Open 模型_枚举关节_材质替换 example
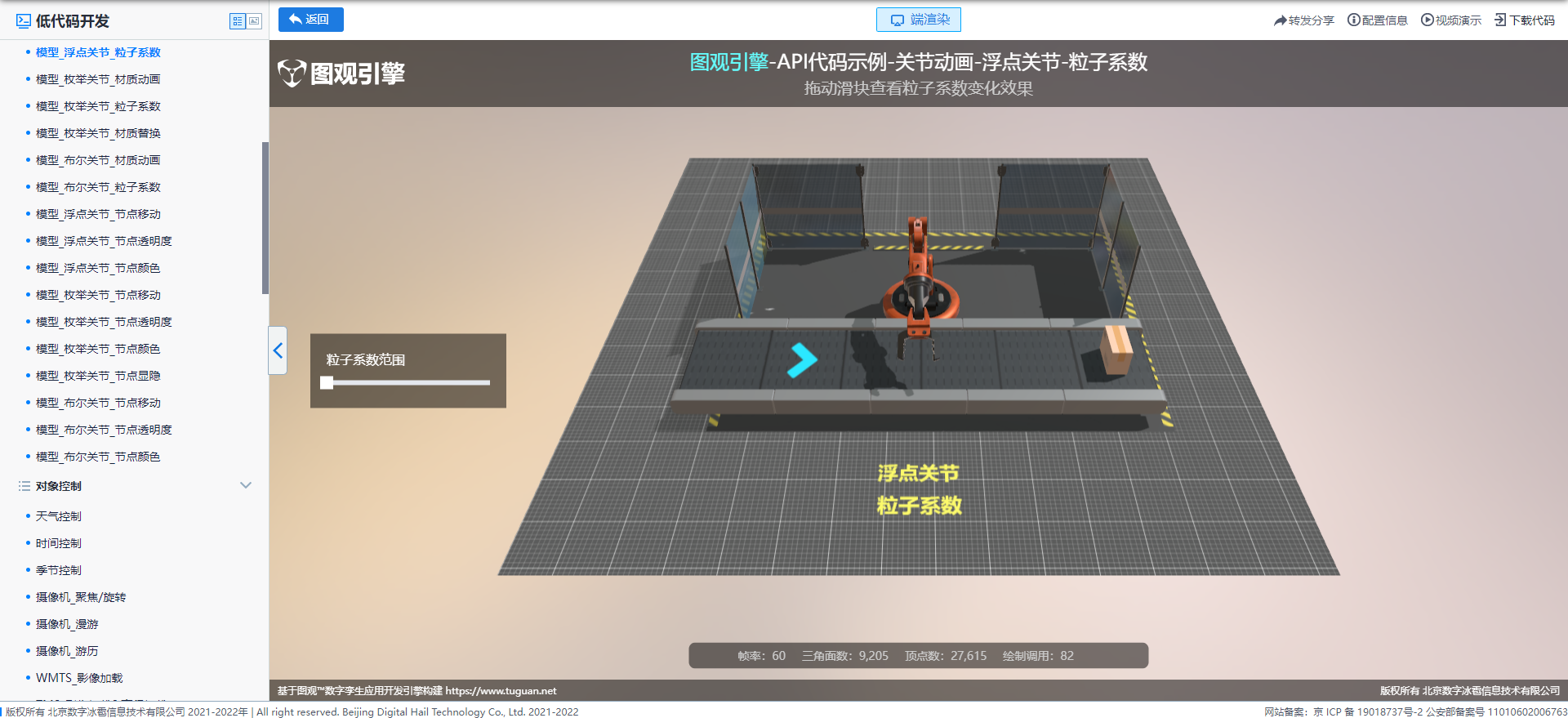The image size is (1568, 718). pos(98,133)
